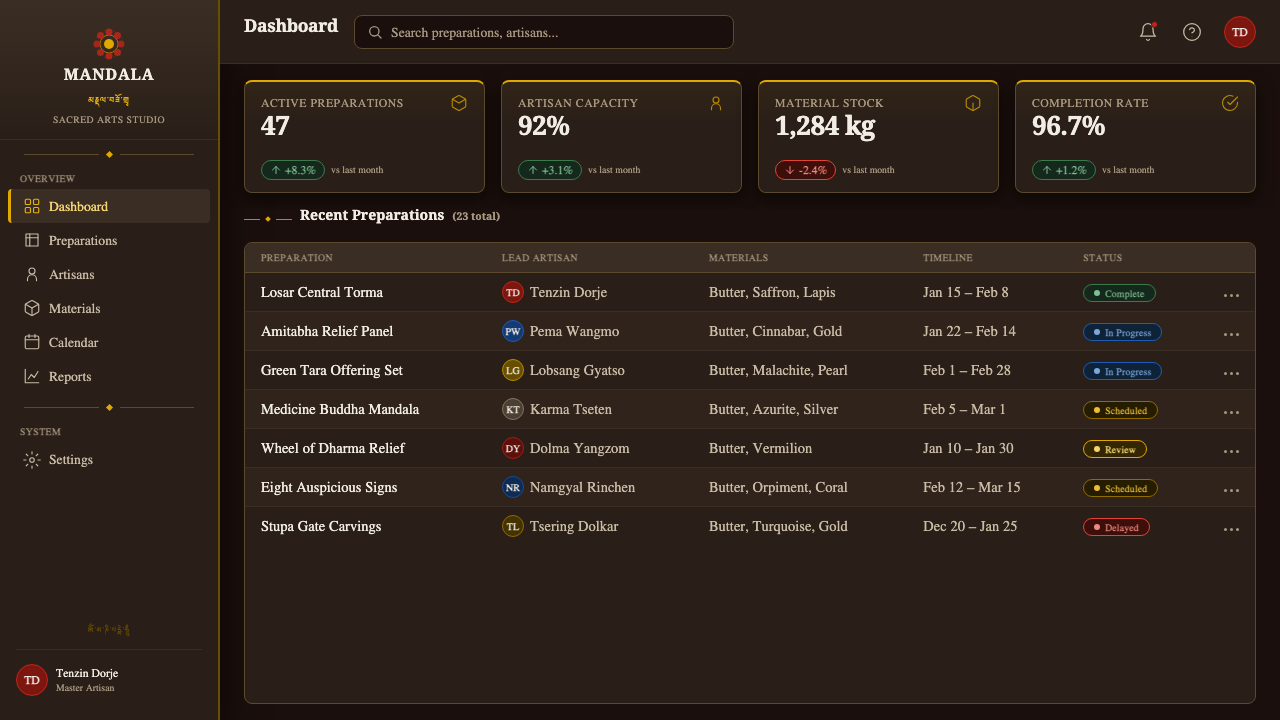Click the Completion Rate checkmark icon
The image size is (1280, 720).
click(x=1230, y=103)
